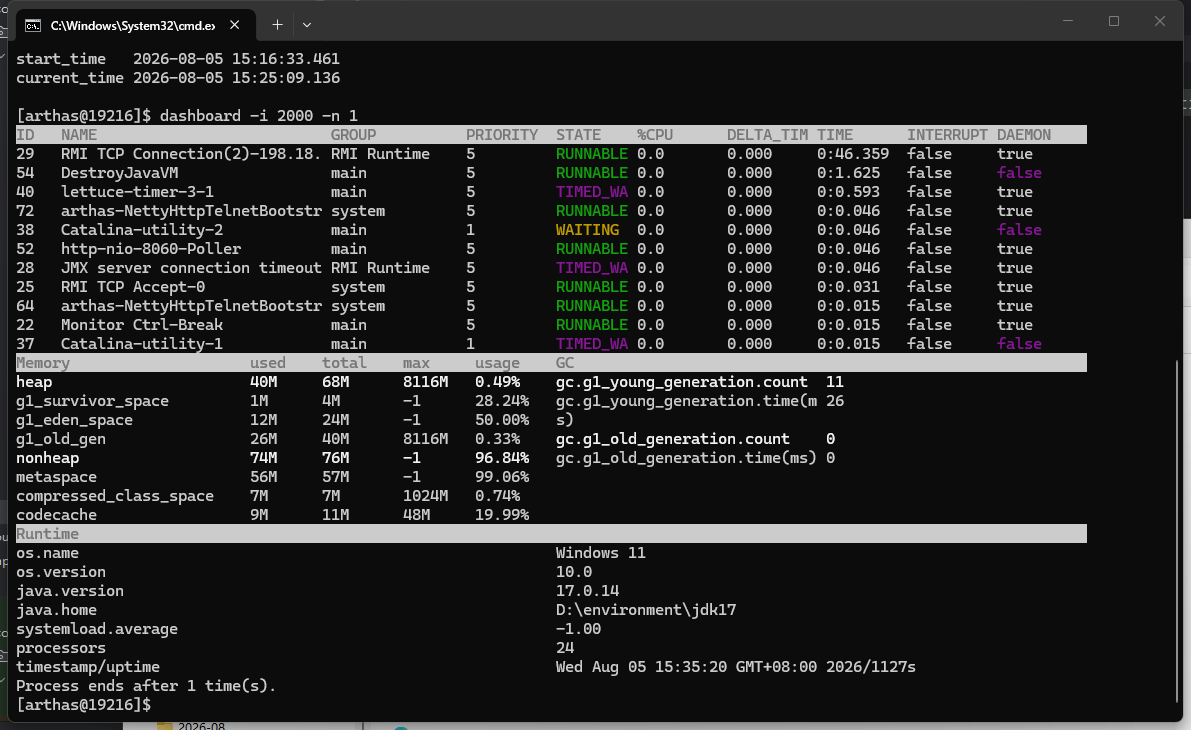Screen dimensions: 1191x730
Task: Click the g1_eden_space row label
Action: [74, 419]
